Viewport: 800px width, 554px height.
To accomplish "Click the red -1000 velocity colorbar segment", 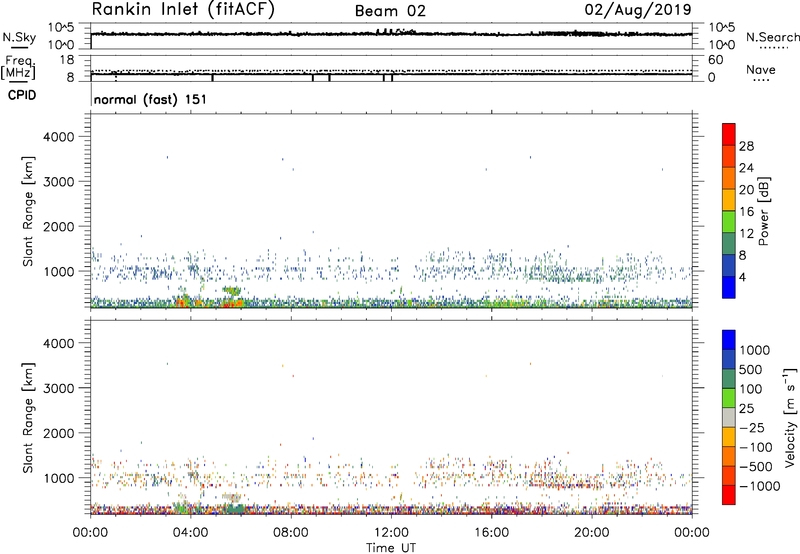I will point(729,495).
